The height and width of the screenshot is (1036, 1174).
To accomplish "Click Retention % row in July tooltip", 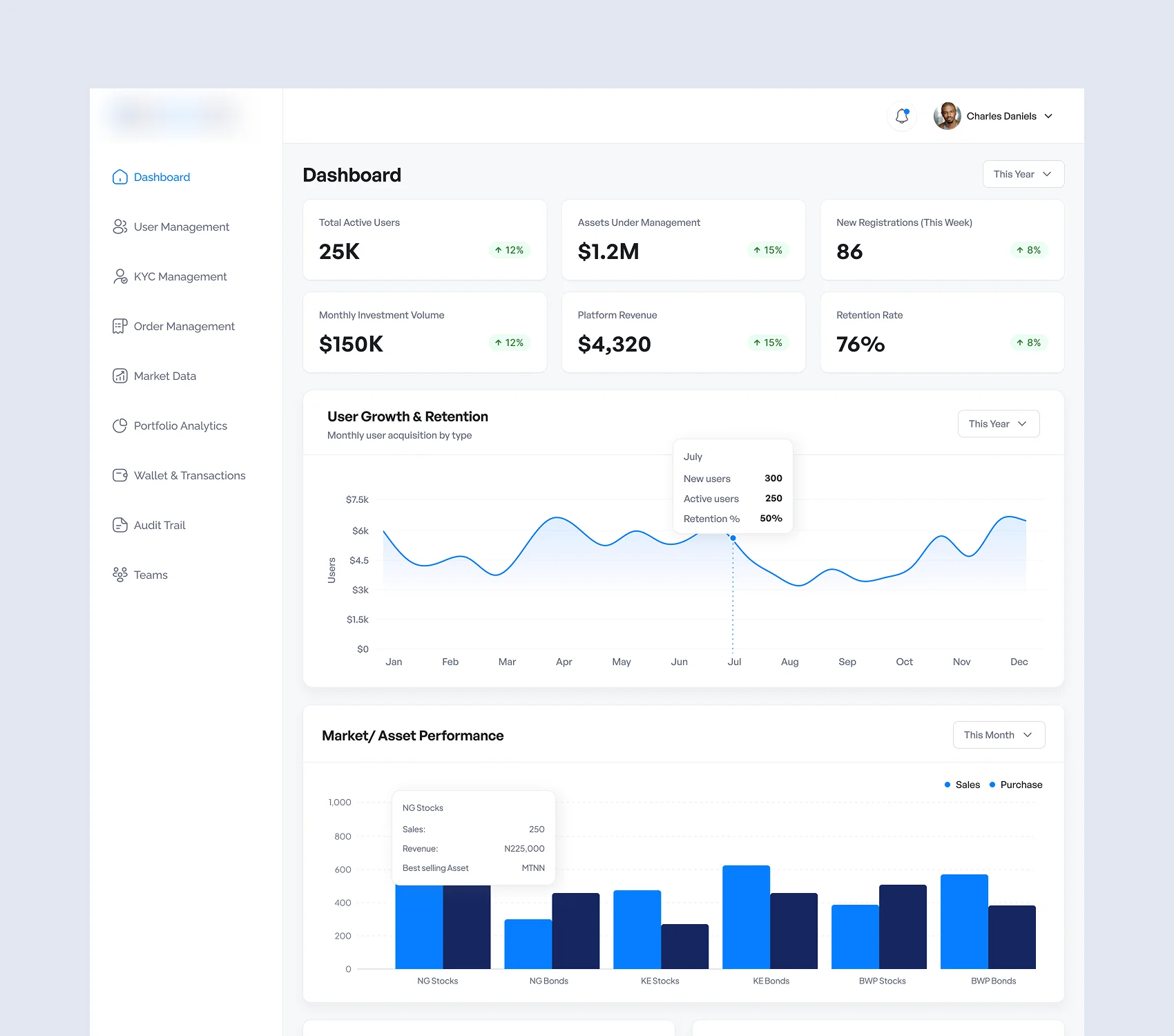I will tap(733, 519).
